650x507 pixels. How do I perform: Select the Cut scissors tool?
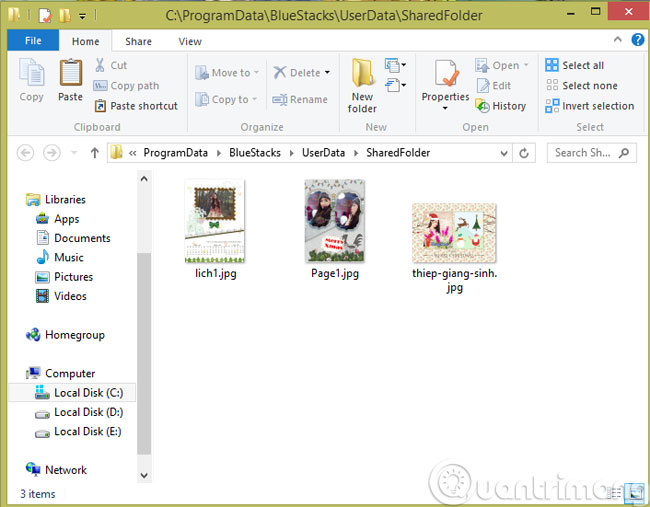100,65
